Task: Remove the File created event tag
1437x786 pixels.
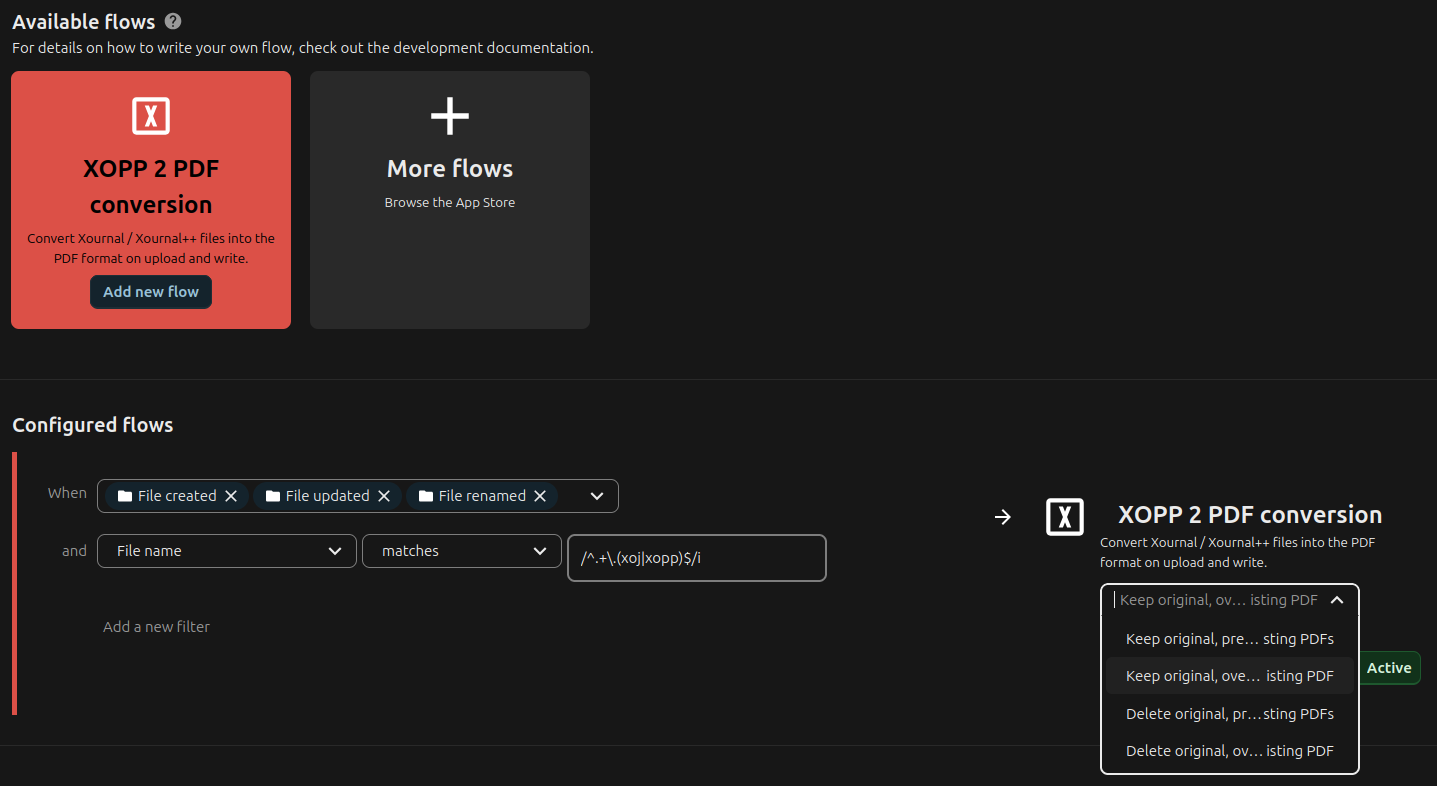Action: [x=231, y=496]
